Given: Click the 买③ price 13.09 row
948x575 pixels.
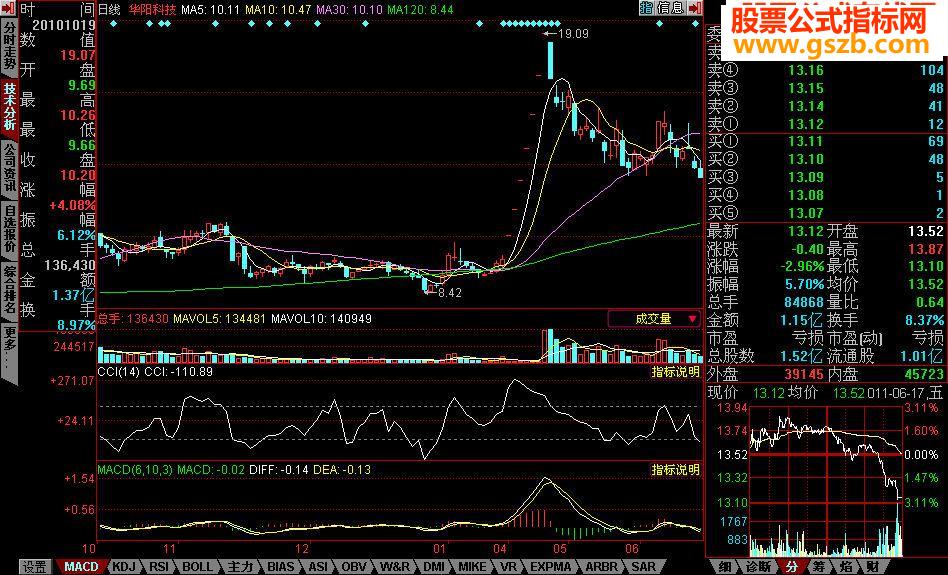Looking at the screenshot, I should tap(825, 177).
